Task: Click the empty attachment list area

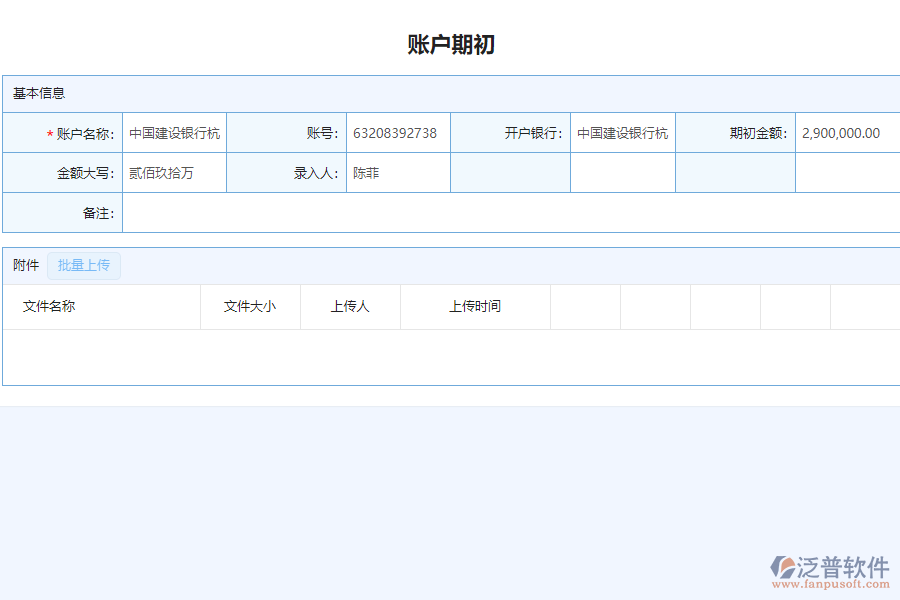Action: (x=450, y=356)
